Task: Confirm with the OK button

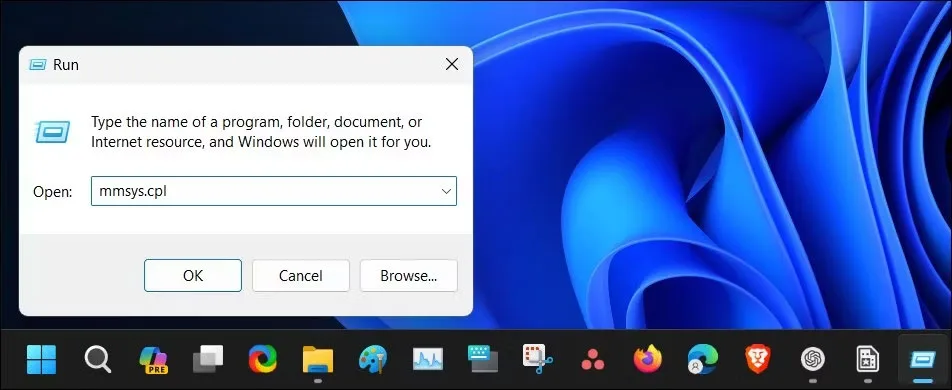Action: [193, 276]
